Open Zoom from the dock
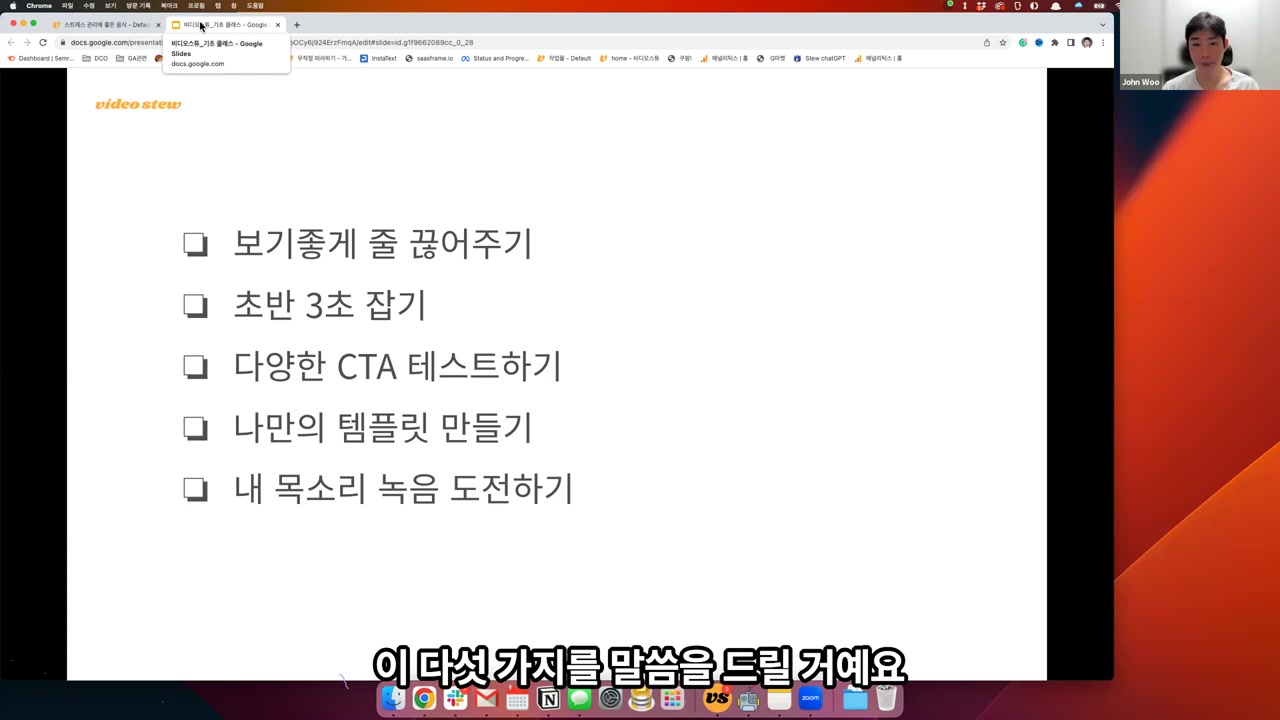Image resolution: width=1280 pixels, height=720 pixels. [x=810, y=698]
